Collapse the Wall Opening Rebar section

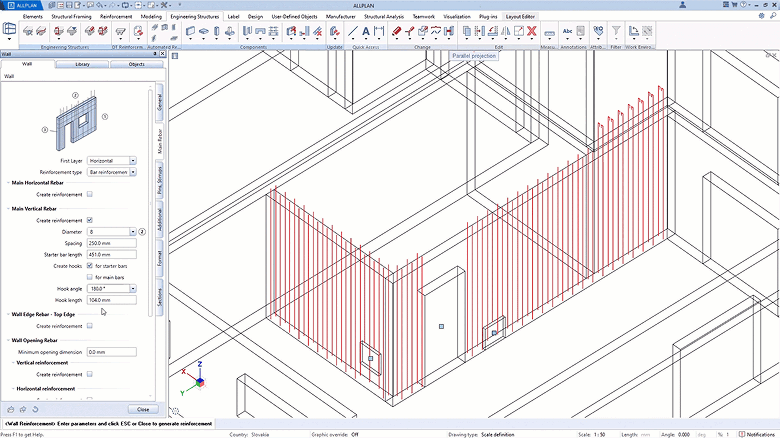[x=8, y=340]
